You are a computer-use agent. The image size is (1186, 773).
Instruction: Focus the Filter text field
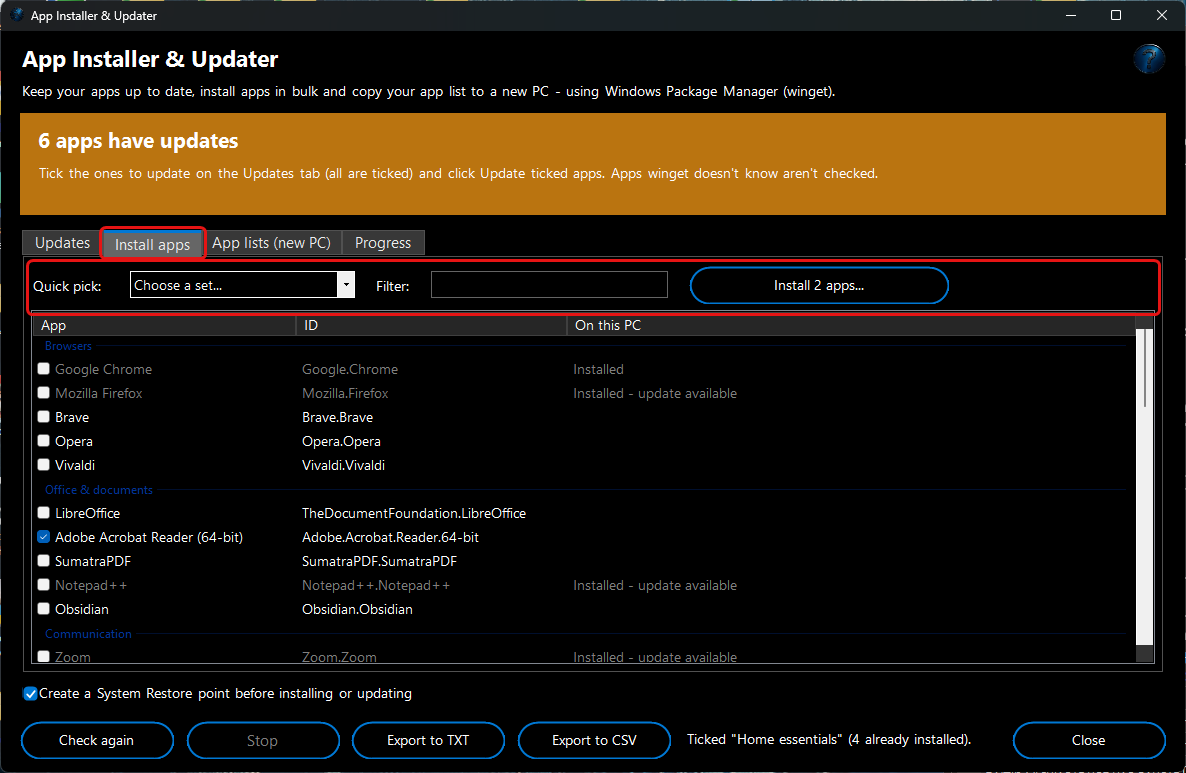[x=549, y=284]
